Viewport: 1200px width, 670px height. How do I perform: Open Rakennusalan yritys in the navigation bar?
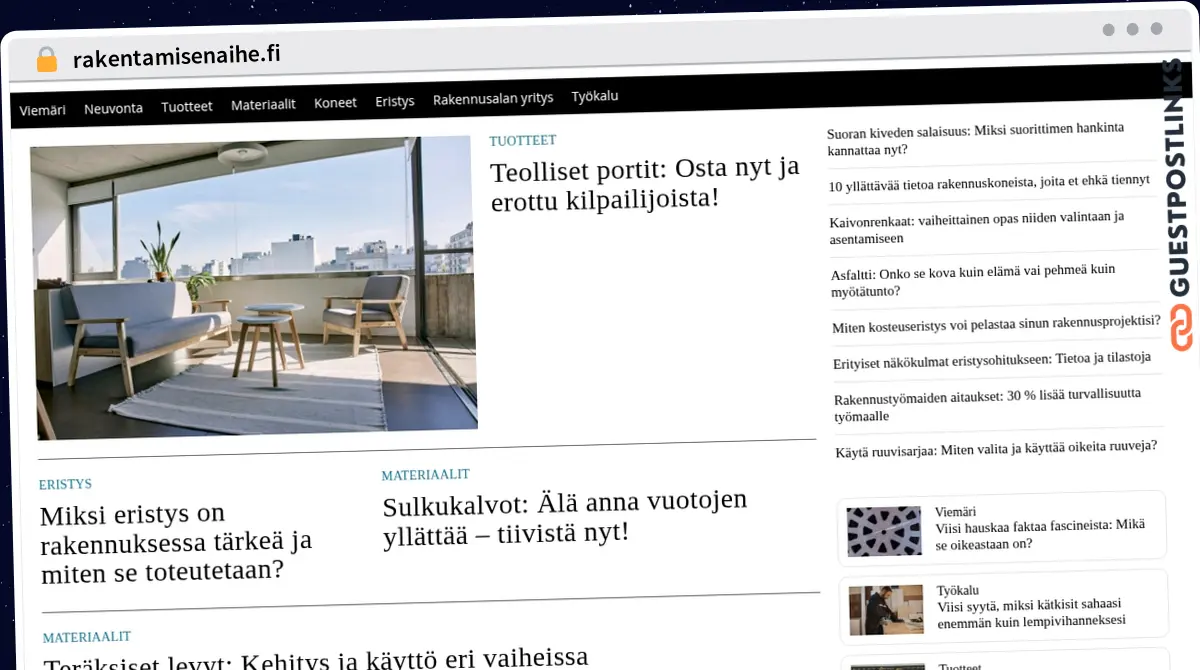pos(493,99)
